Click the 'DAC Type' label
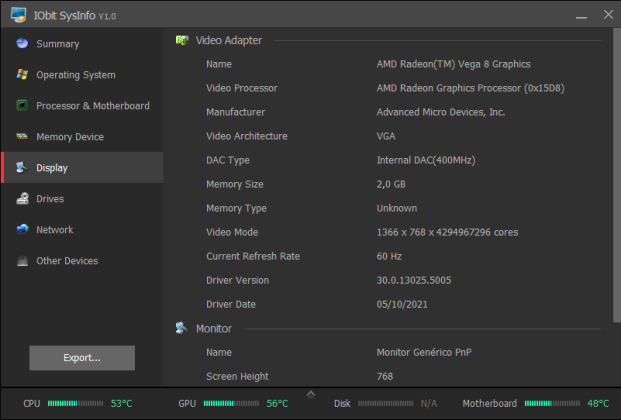Viewport: 621px width, 420px height. coord(228,160)
